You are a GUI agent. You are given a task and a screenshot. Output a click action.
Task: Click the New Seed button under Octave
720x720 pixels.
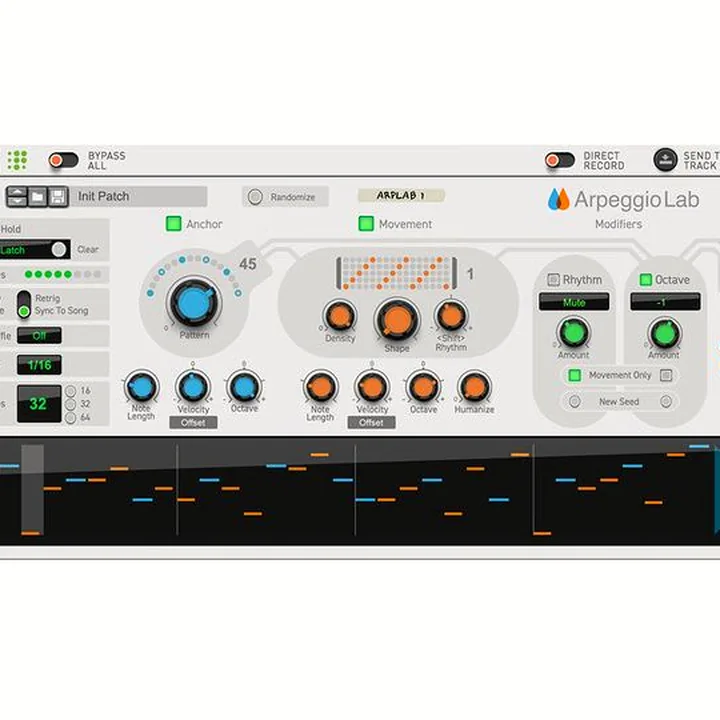[666, 402]
